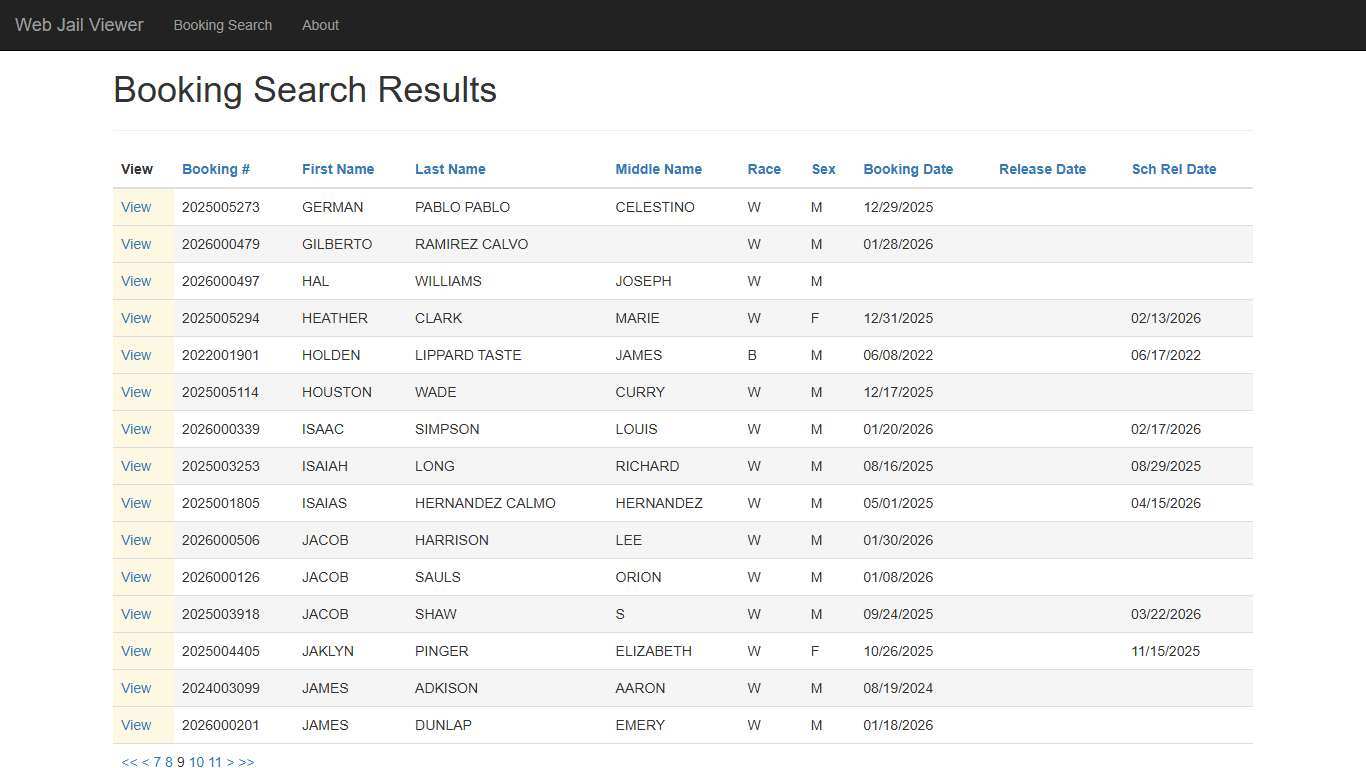Viewport: 1366px width, 768px height.
Task: Sort results by Booking Date column
Action: click(908, 169)
